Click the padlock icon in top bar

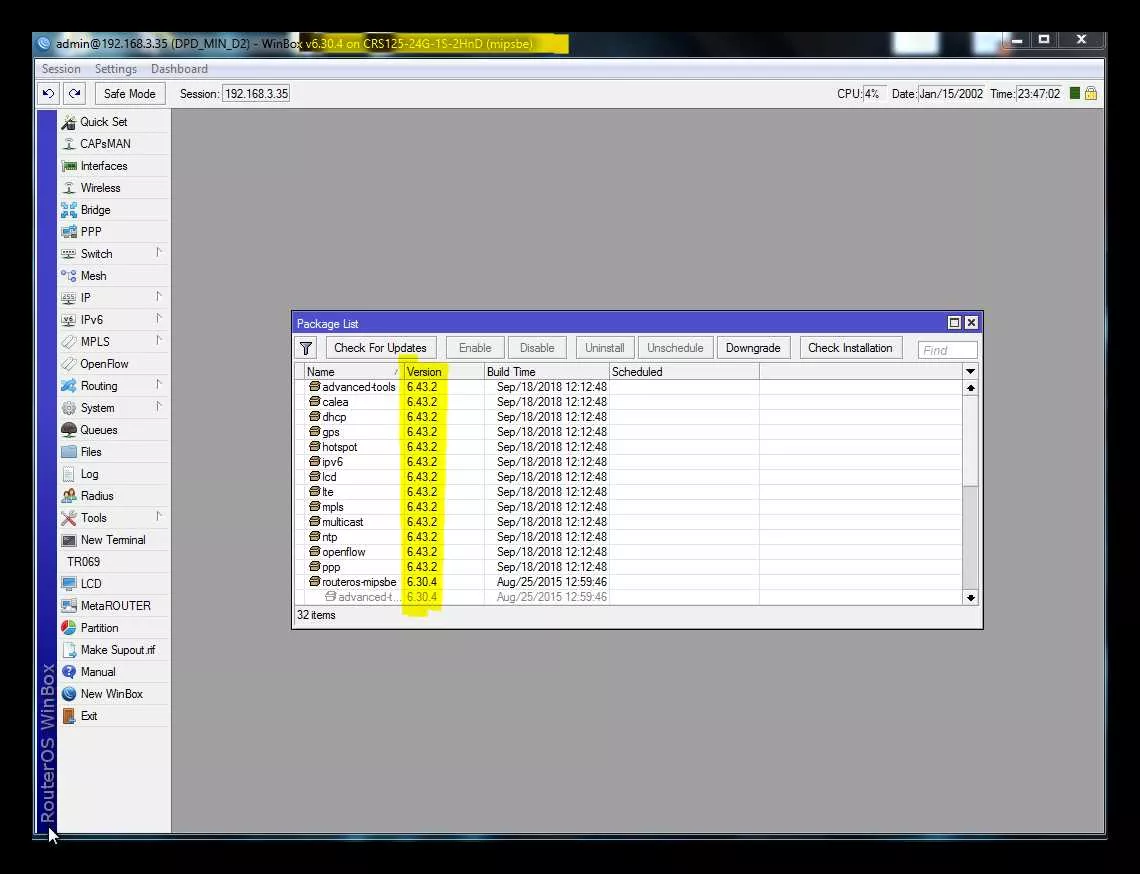(1091, 93)
